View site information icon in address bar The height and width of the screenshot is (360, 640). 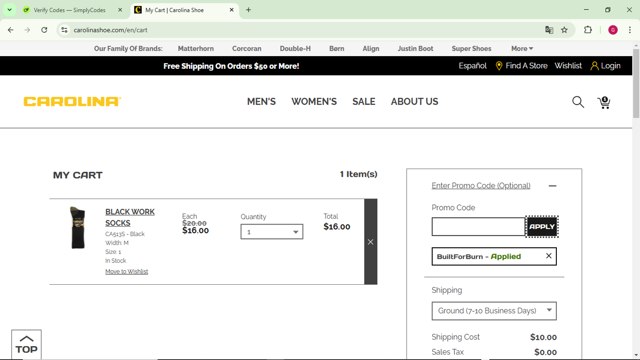coord(64,30)
